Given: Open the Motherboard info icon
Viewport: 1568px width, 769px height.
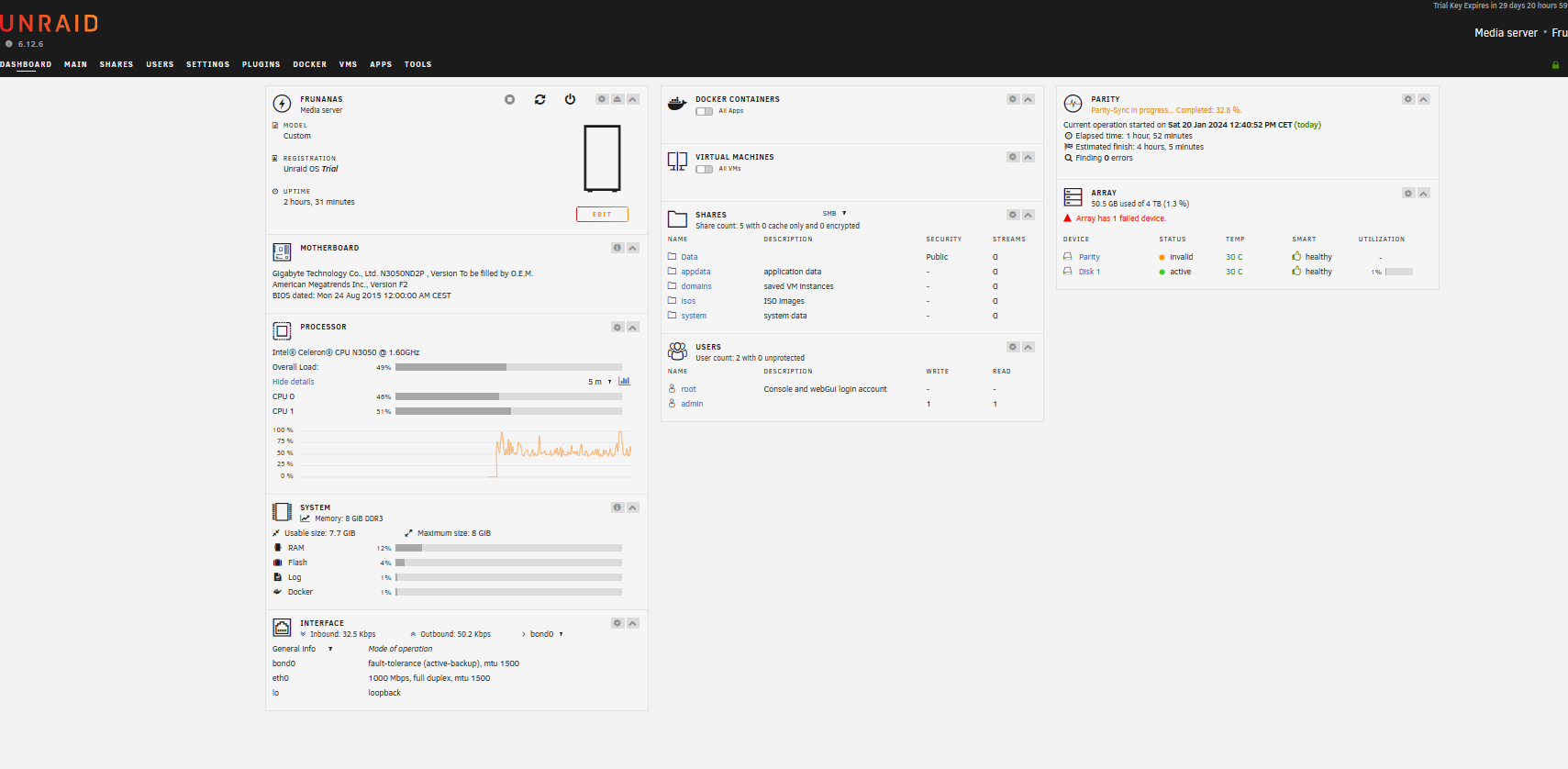Looking at the screenshot, I should (617, 248).
